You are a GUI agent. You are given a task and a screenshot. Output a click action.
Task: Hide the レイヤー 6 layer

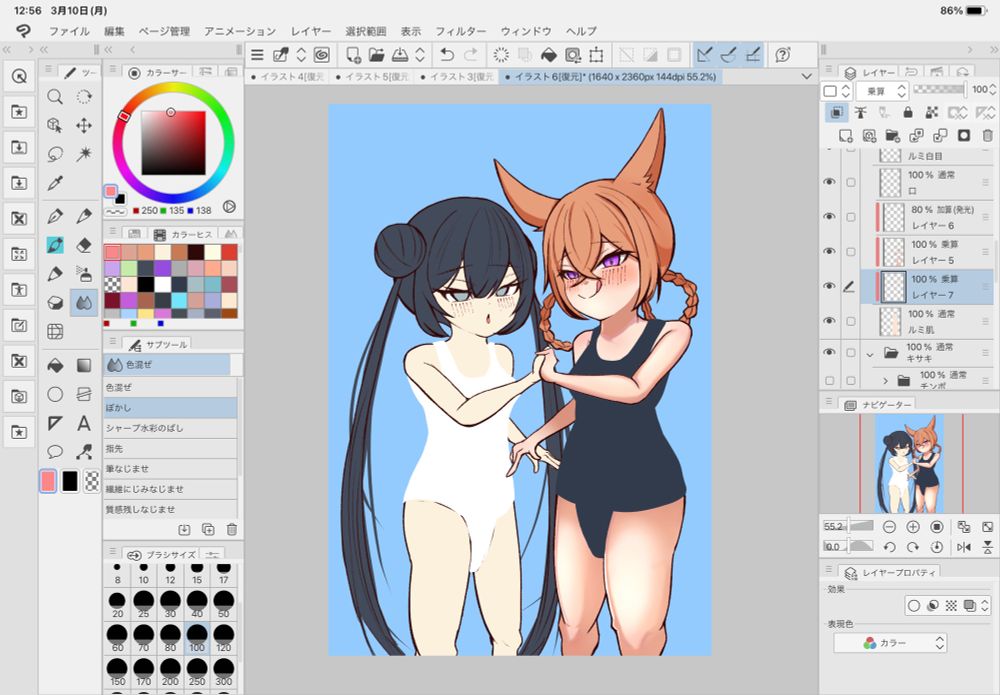click(829, 217)
